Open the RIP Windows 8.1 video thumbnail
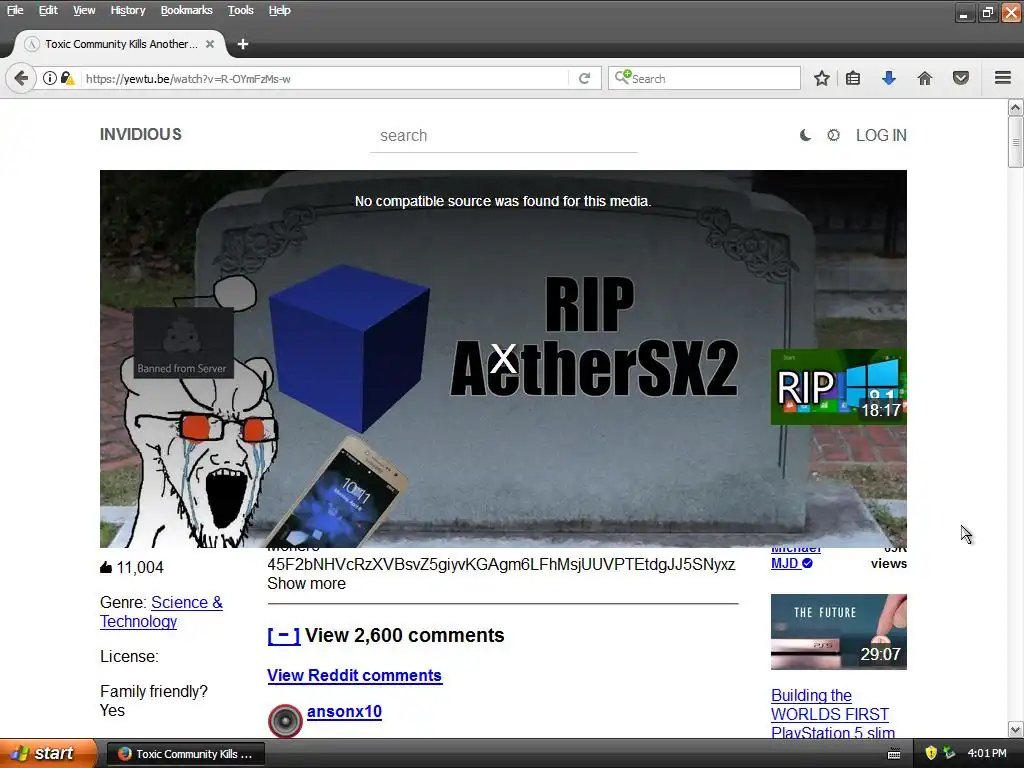 (x=839, y=387)
